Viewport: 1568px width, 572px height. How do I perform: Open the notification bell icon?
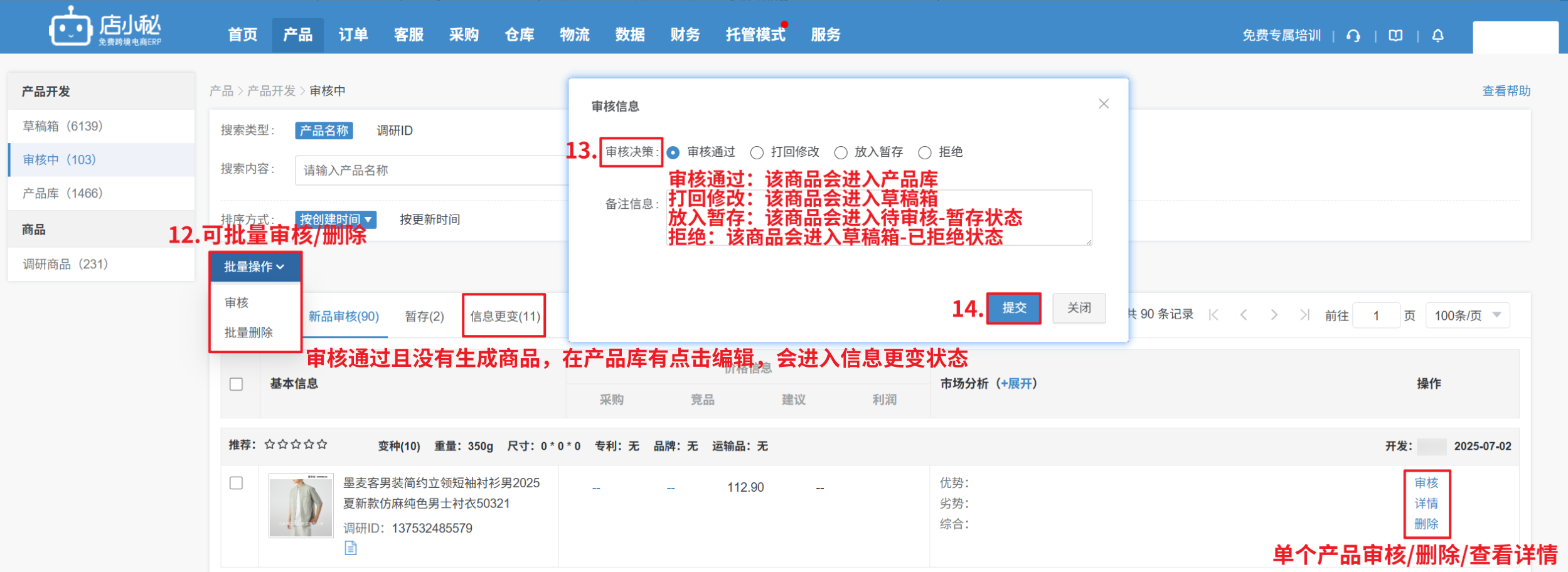coord(1437,36)
